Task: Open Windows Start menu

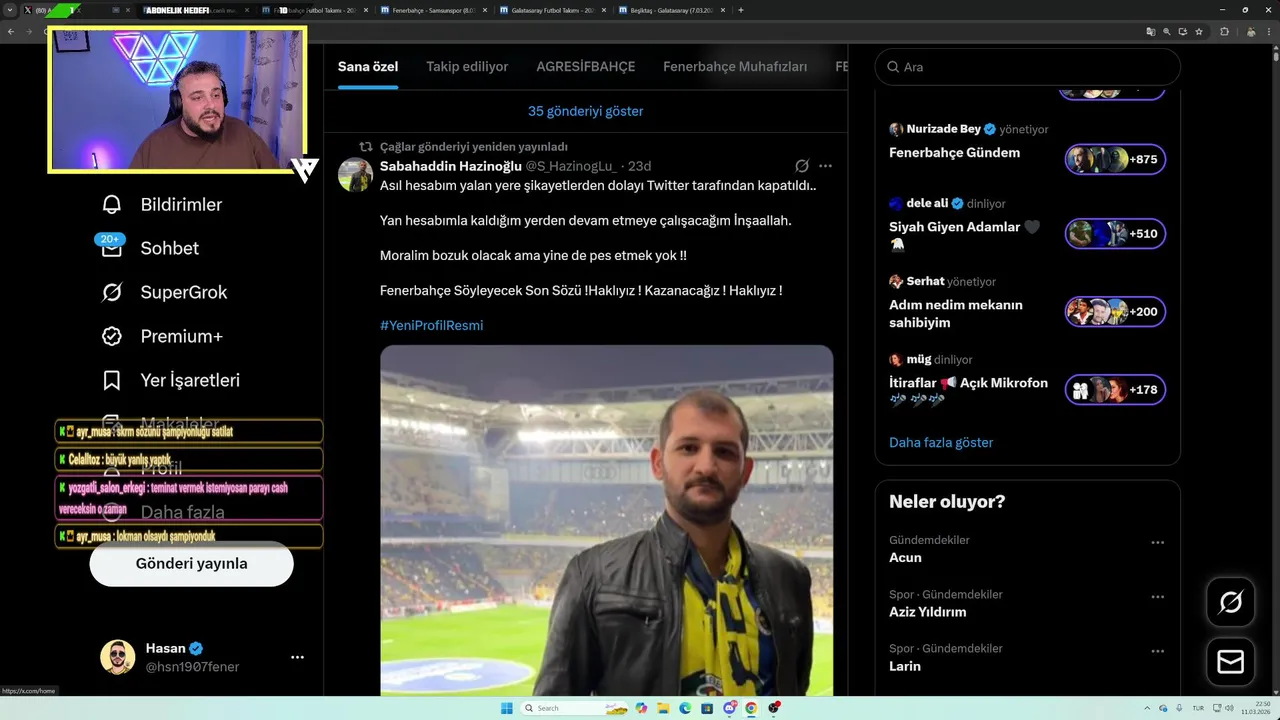Action: point(506,708)
